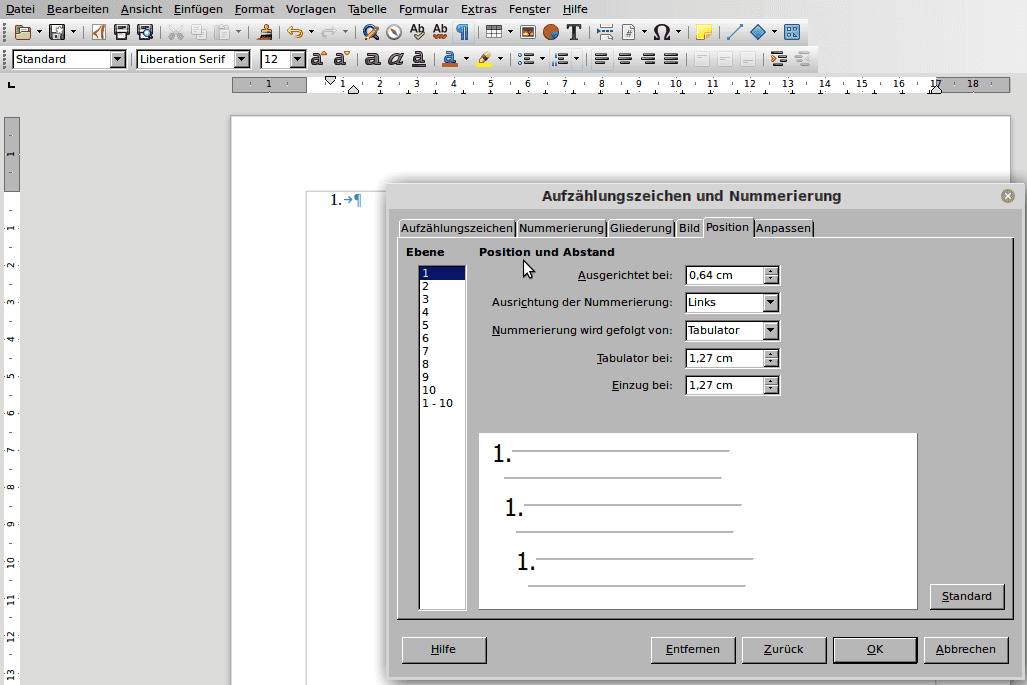
Task: Insert a page break
Action: [605, 32]
